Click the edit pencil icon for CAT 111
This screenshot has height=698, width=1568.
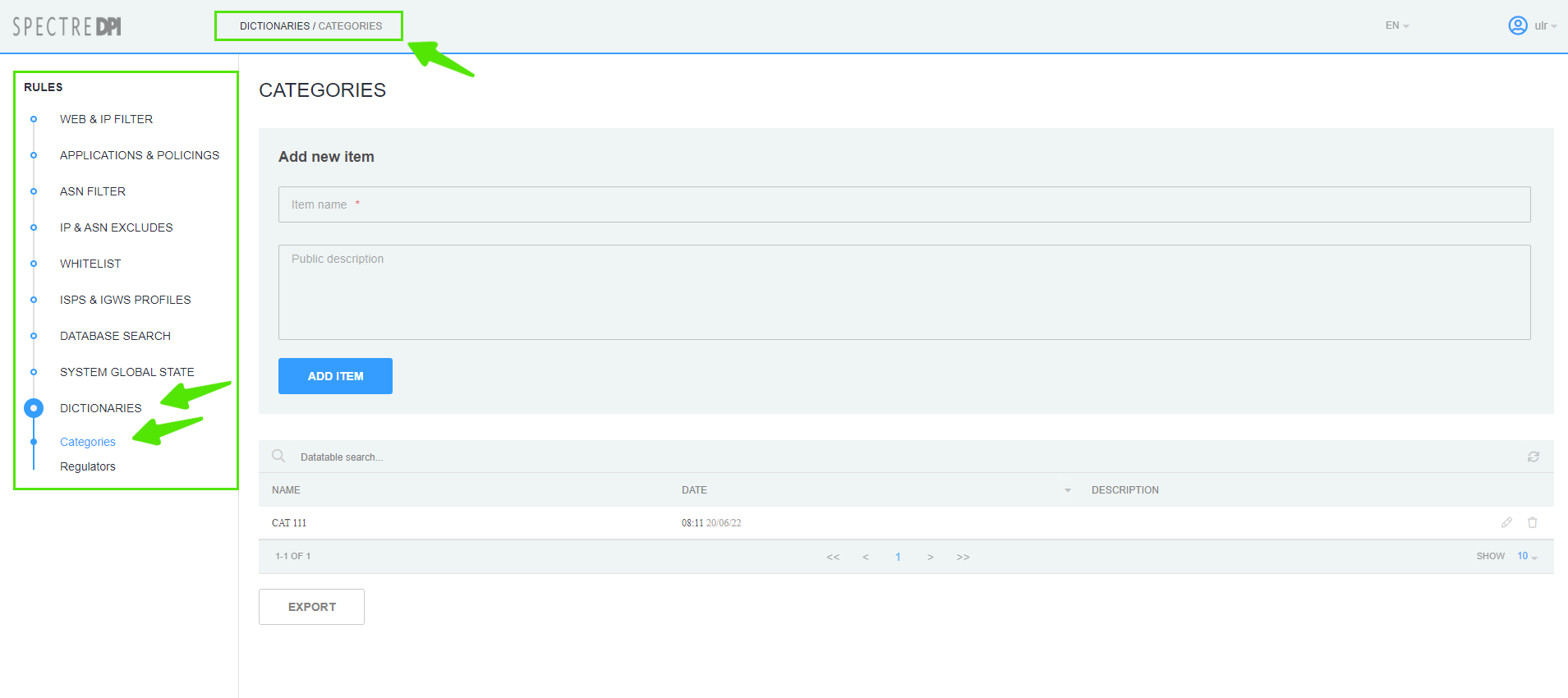[1506, 522]
